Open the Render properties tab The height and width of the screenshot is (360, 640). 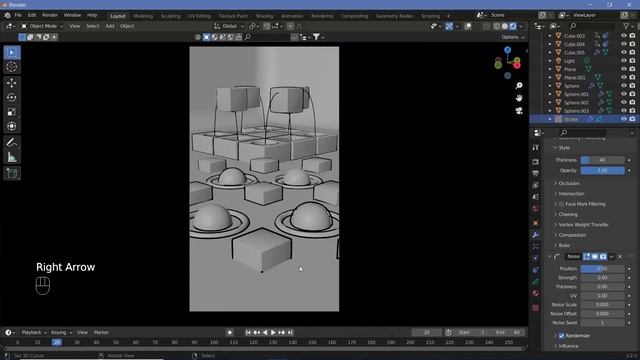536,162
